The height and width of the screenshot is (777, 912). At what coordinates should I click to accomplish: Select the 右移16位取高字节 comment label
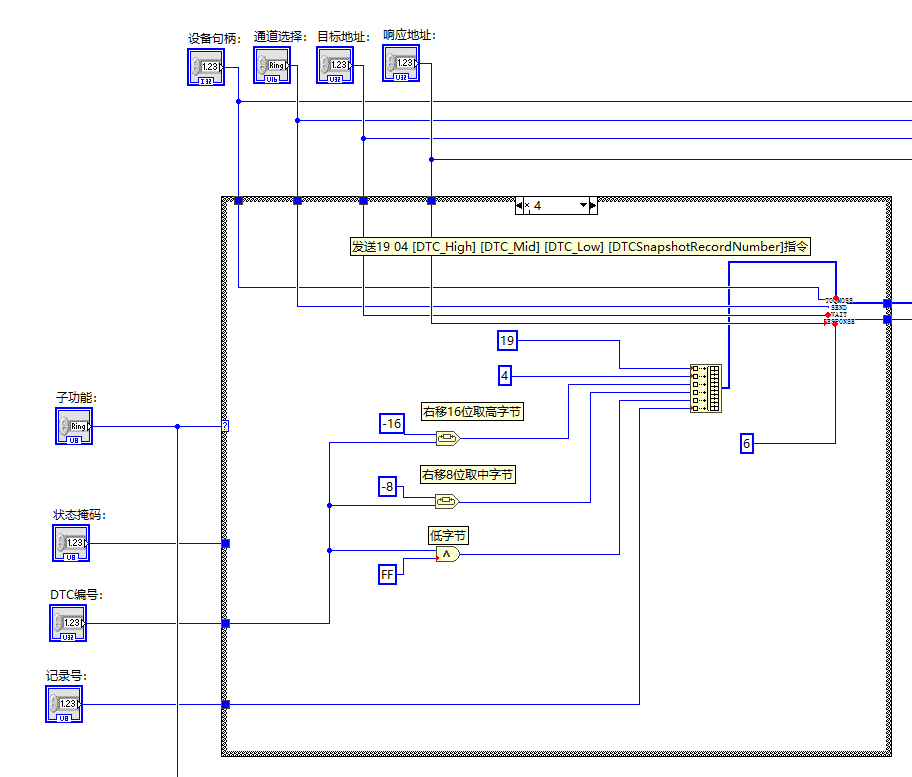pyautogui.click(x=472, y=412)
